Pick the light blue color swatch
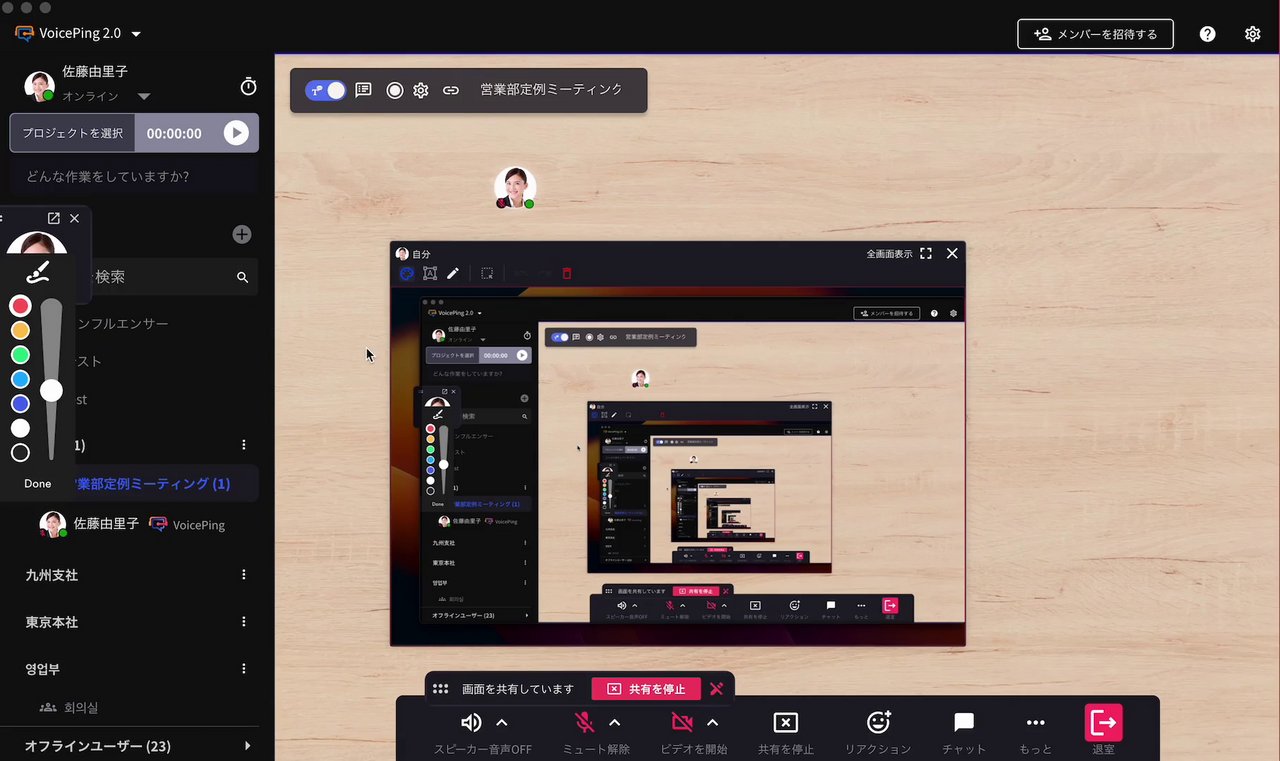Viewport: 1280px width, 761px height. click(20, 379)
